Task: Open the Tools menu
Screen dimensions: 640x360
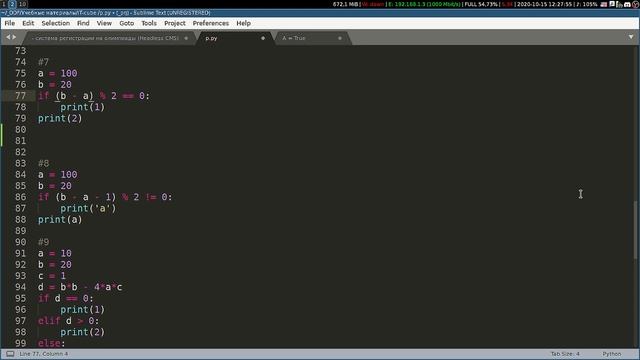Action: click(x=149, y=23)
